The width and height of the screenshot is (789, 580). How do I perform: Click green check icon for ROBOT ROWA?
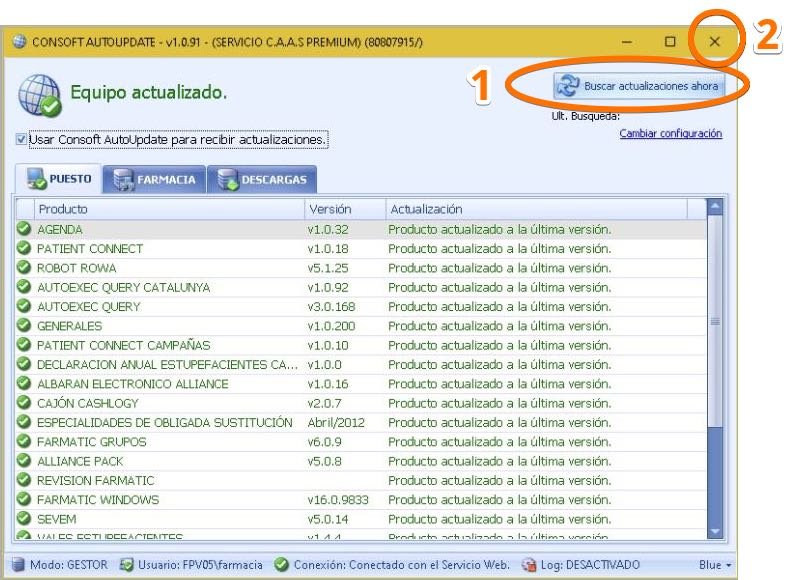click(x=24, y=267)
